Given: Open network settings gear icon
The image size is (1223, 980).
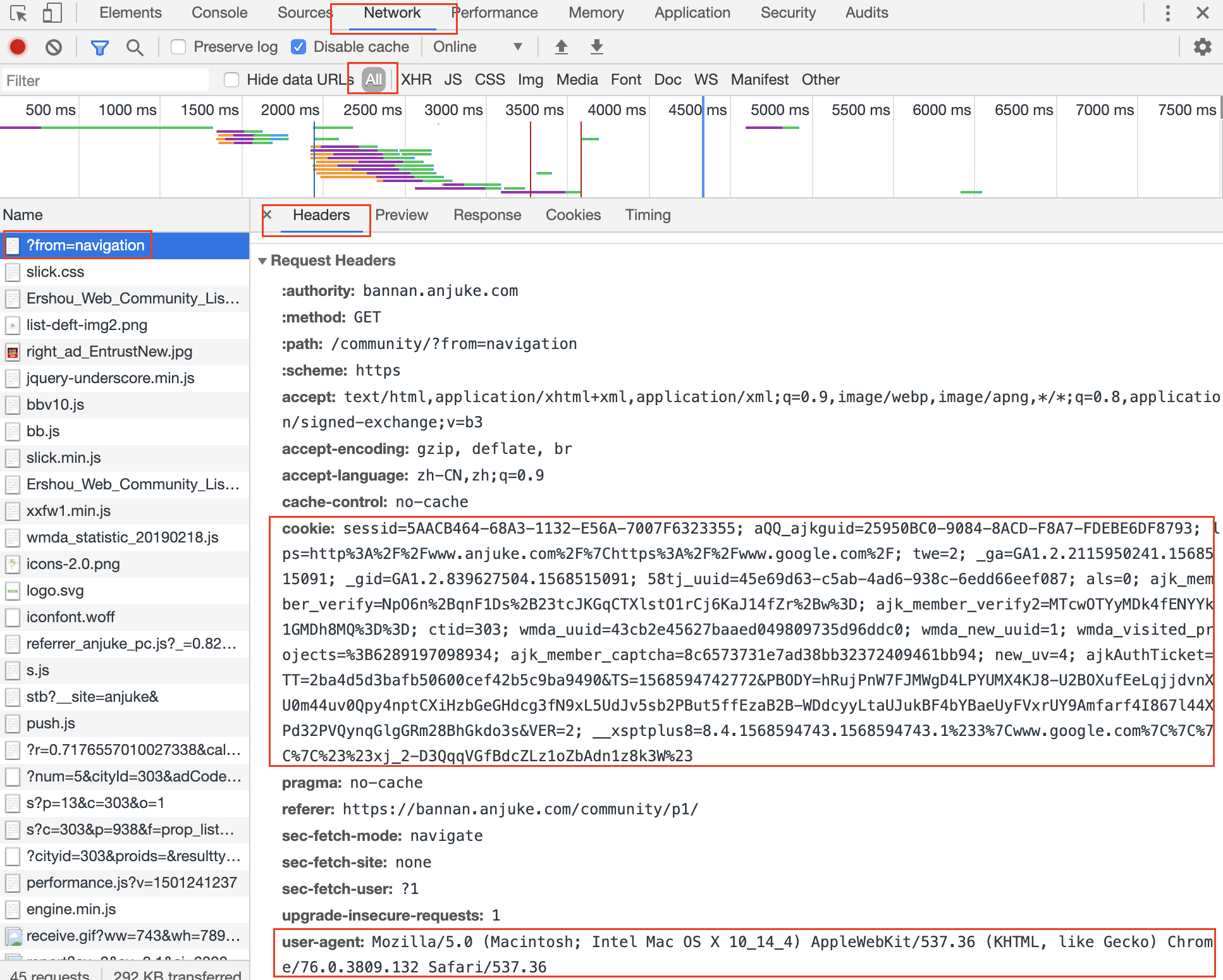Looking at the screenshot, I should pyautogui.click(x=1201, y=47).
